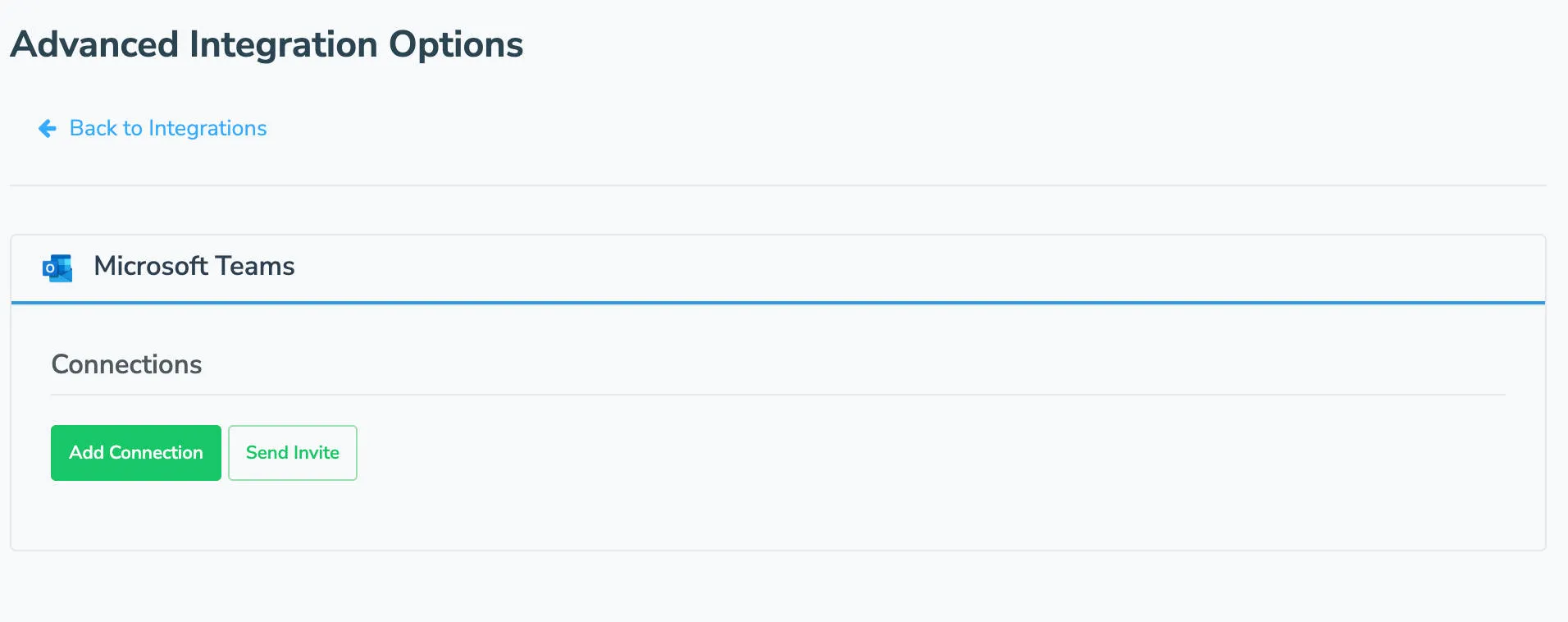Click the Send Invite button
Image resolution: width=1568 pixels, height=622 pixels.
[292, 453]
